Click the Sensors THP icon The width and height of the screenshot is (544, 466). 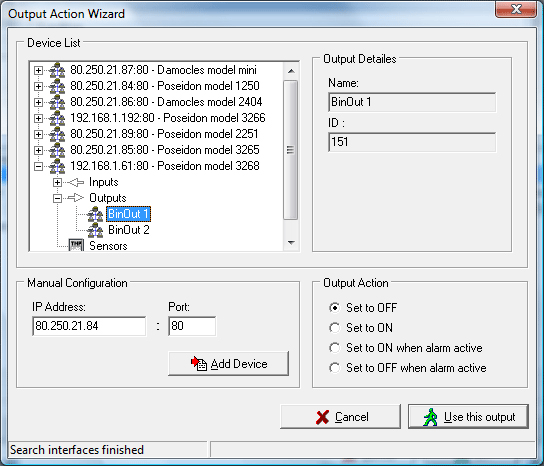click(76, 245)
